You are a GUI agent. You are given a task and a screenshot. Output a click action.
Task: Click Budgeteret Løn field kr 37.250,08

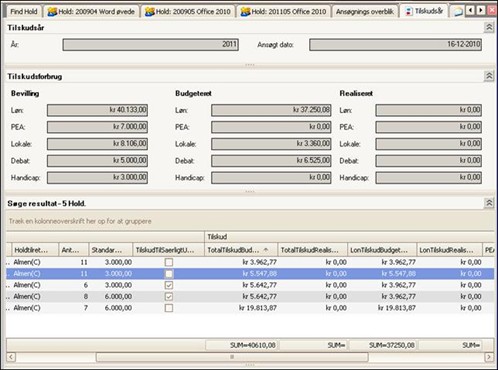point(271,110)
